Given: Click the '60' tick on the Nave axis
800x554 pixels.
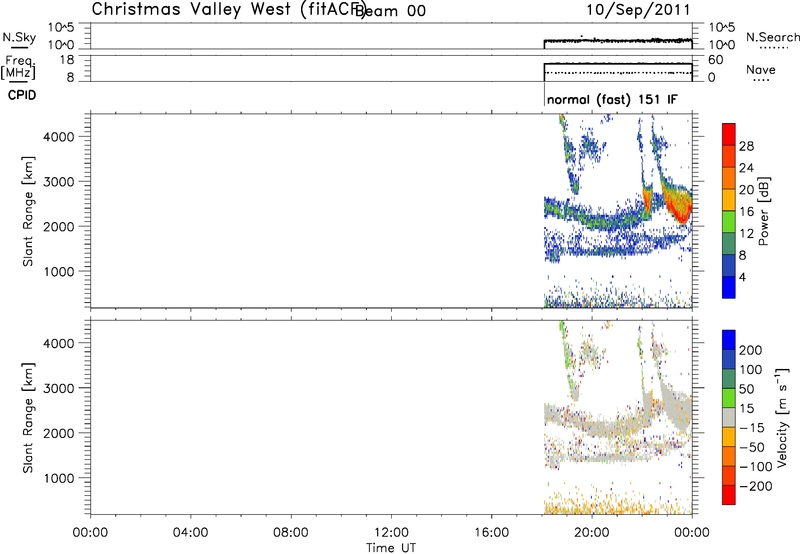Looking at the screenshot, I should point(715,60).
